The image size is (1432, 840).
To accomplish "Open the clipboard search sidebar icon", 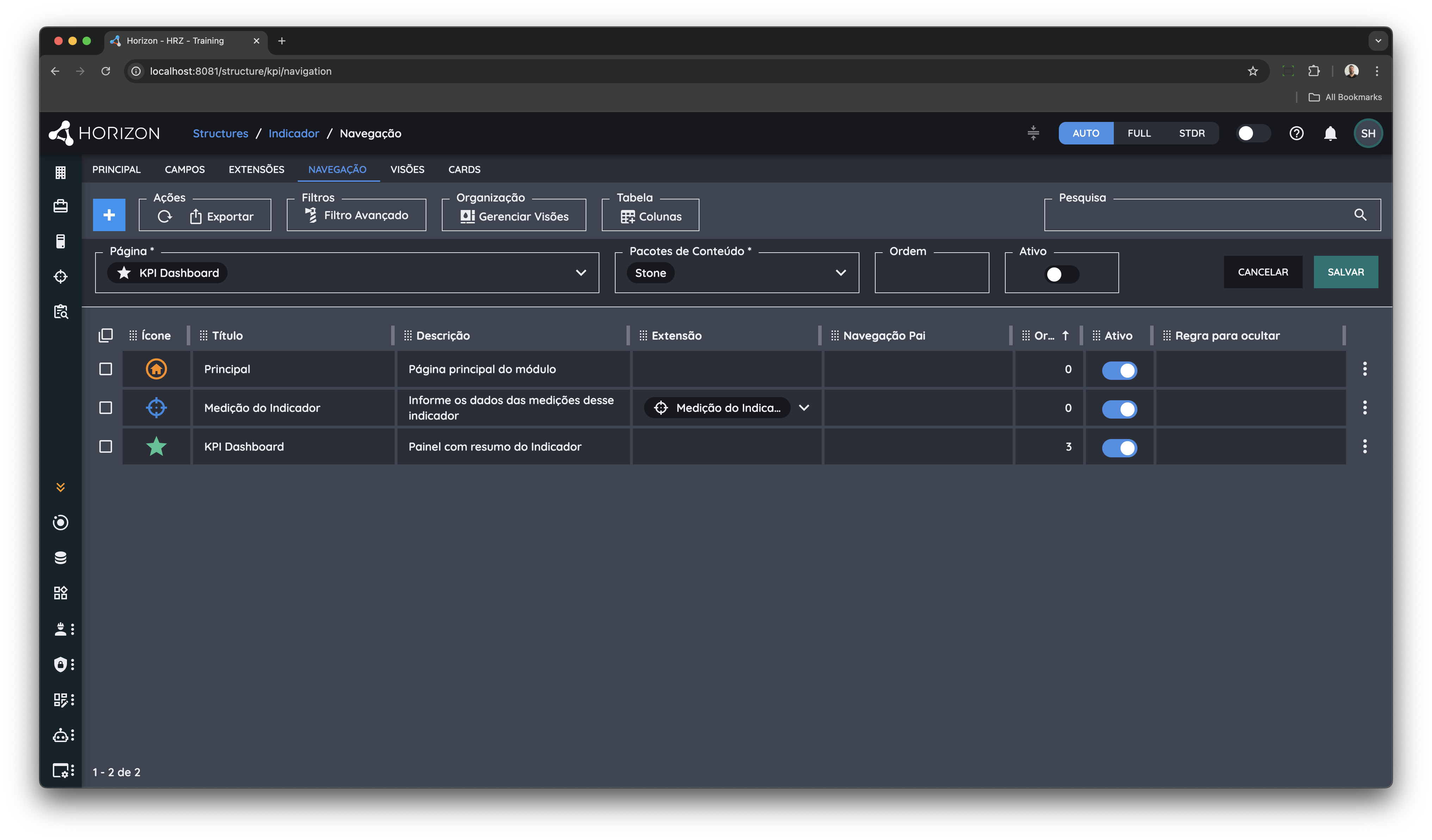I will coord(60,311).
